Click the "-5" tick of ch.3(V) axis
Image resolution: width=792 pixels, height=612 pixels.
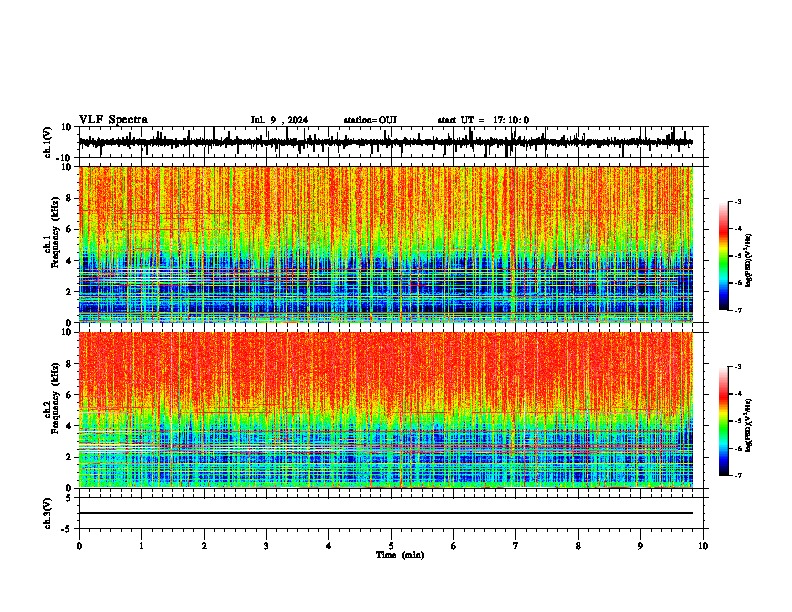[x=67, y=529]
